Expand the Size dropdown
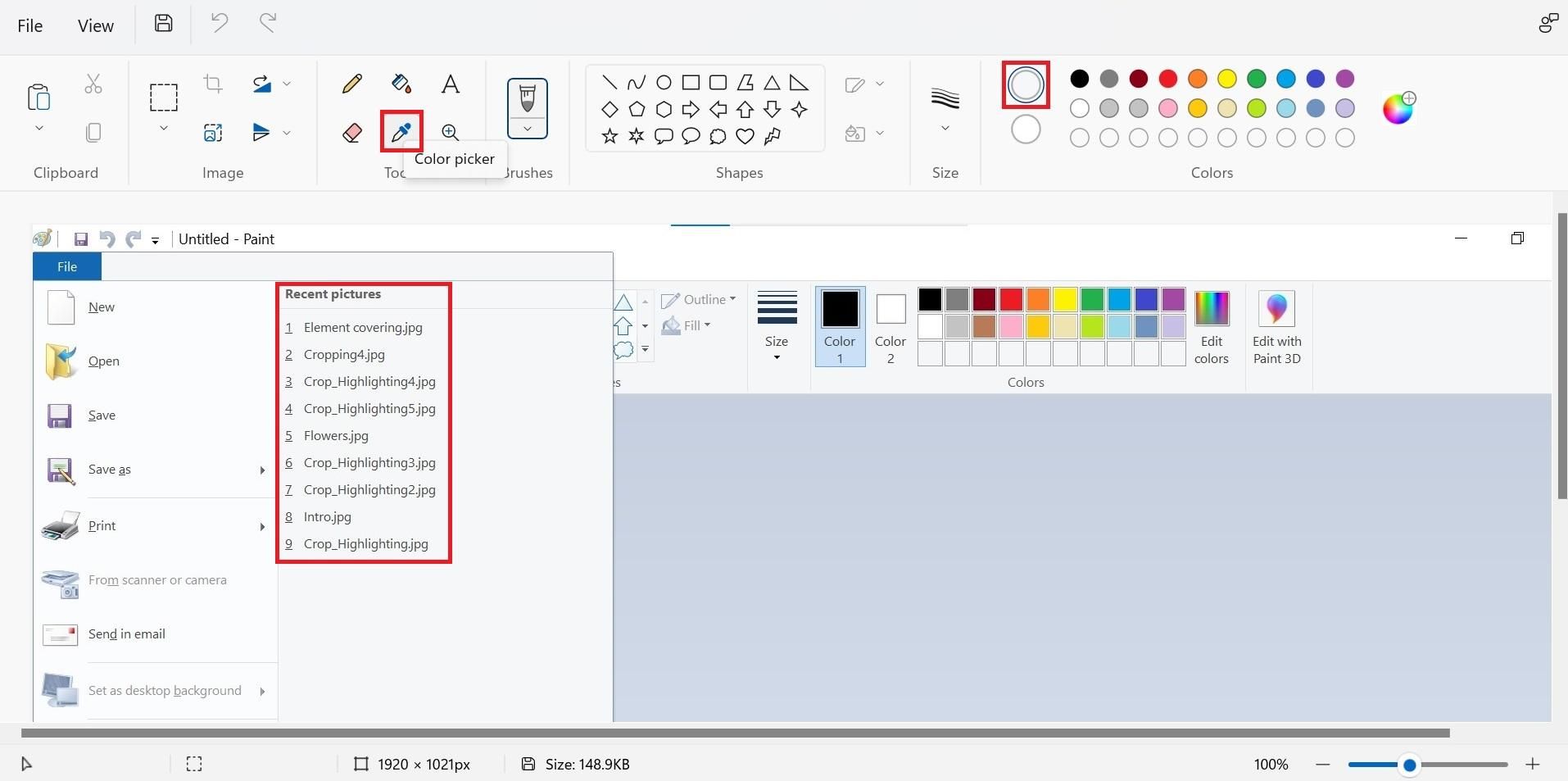 click(945, 127)
